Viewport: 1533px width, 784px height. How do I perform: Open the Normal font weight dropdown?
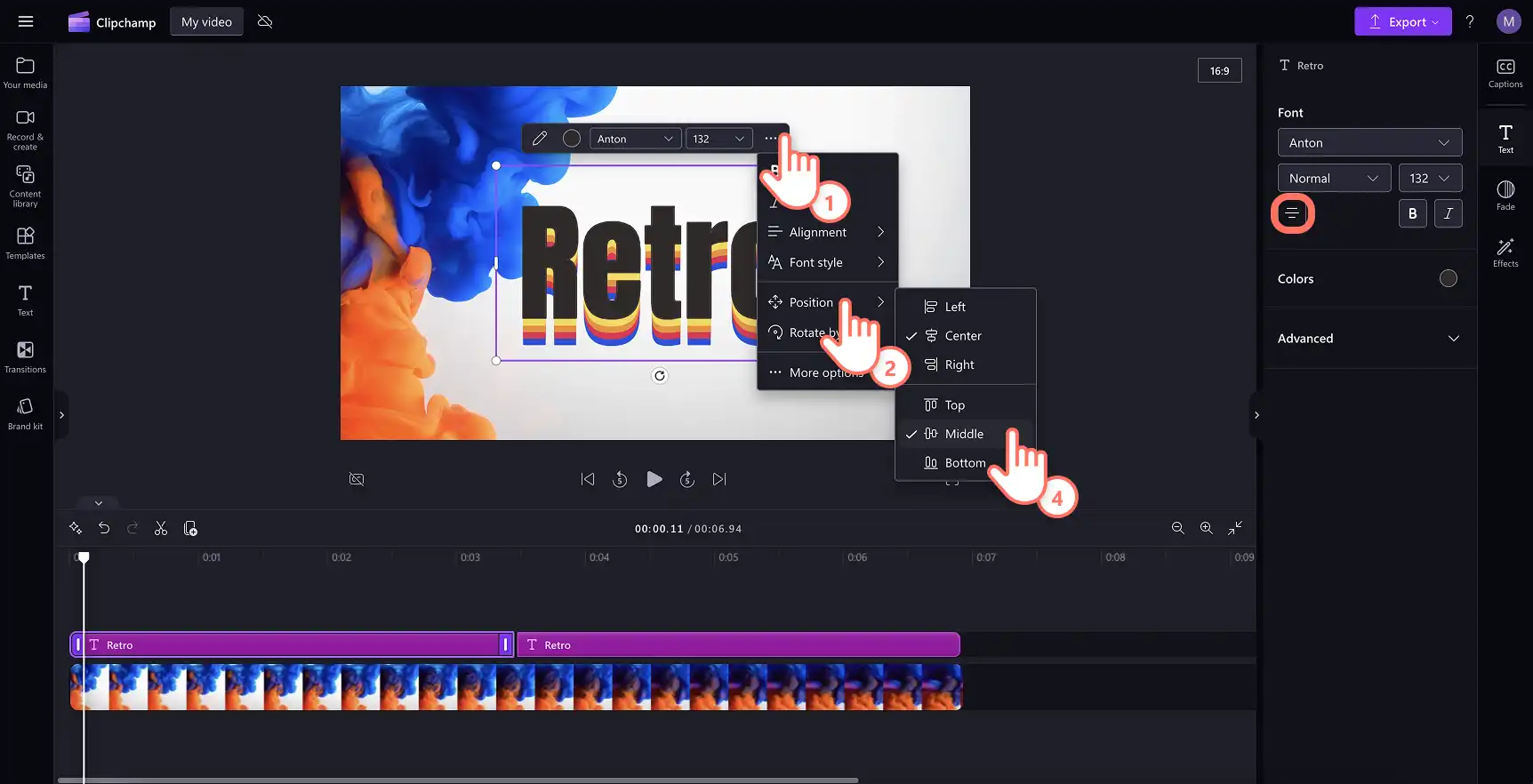[x=1334, y=178]
